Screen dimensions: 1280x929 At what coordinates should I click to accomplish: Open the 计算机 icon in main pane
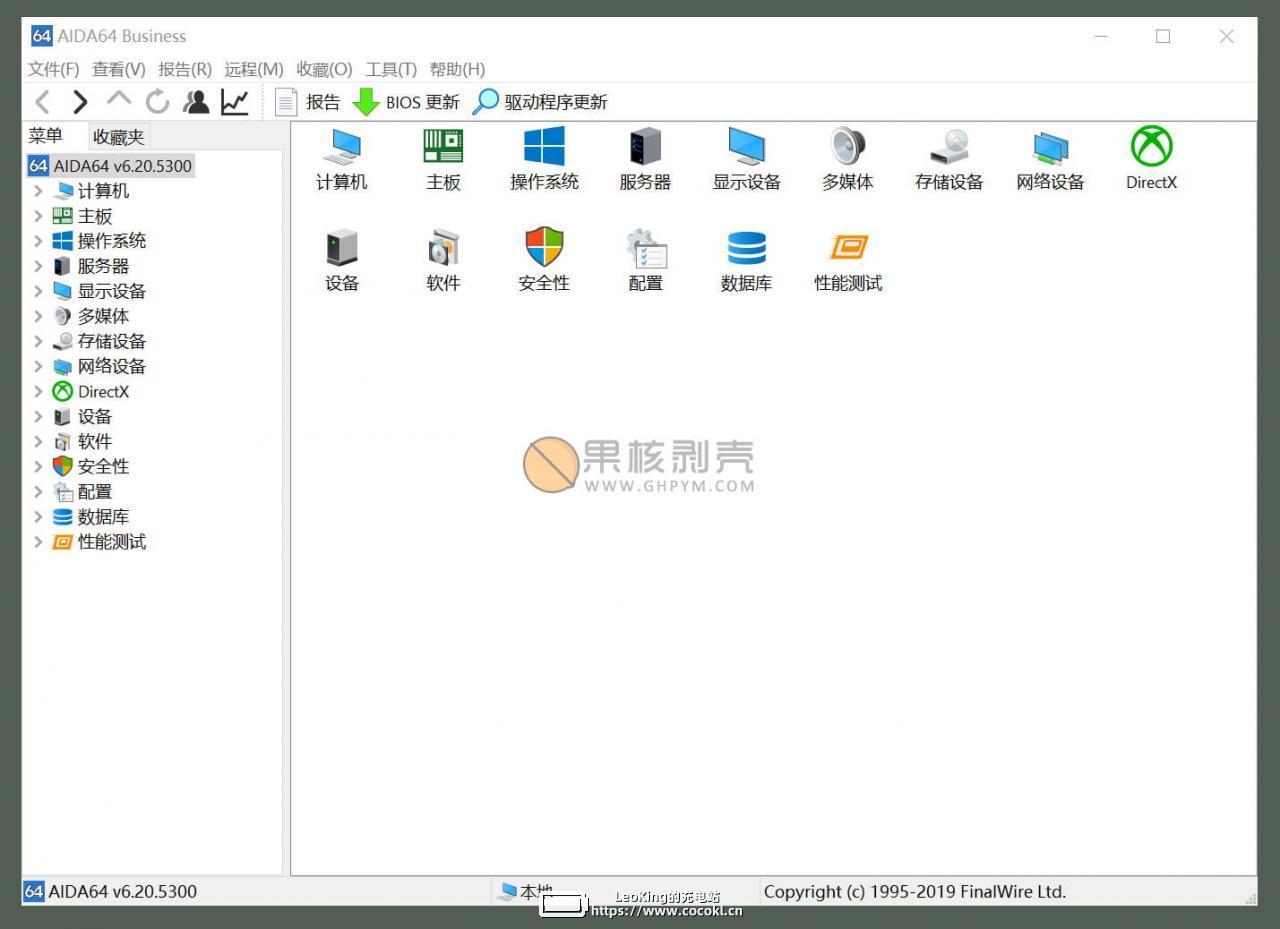tap(342, 159)
